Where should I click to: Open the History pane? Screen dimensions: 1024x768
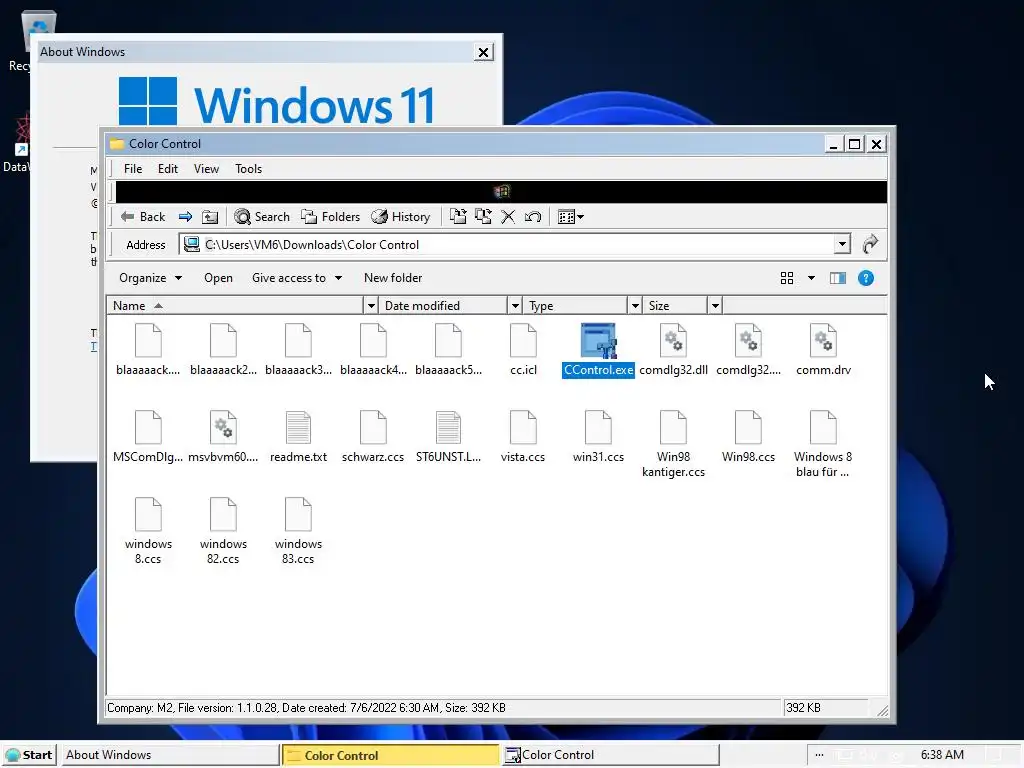click(x=400, y=217)
